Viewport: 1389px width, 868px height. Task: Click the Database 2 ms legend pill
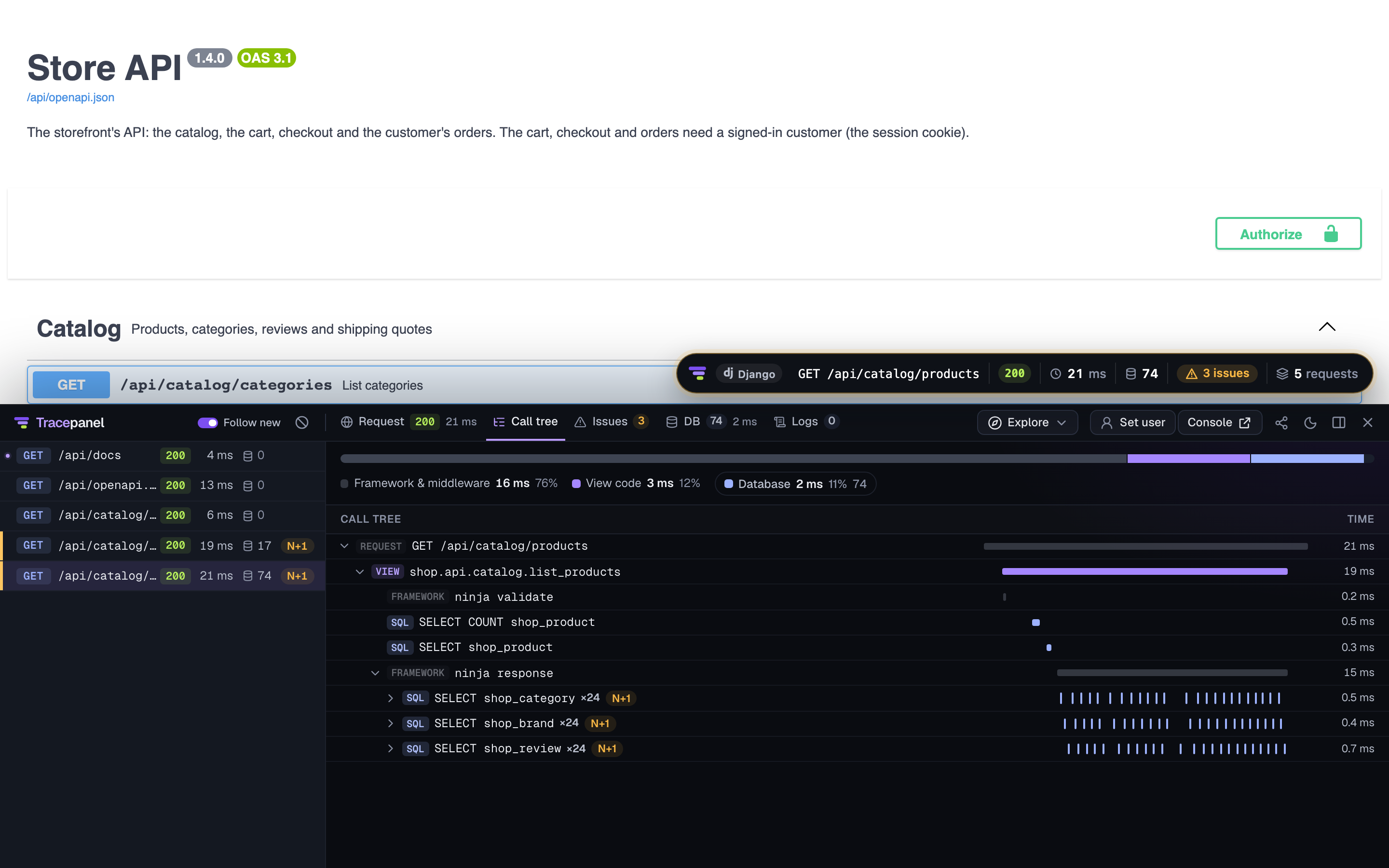795,484
